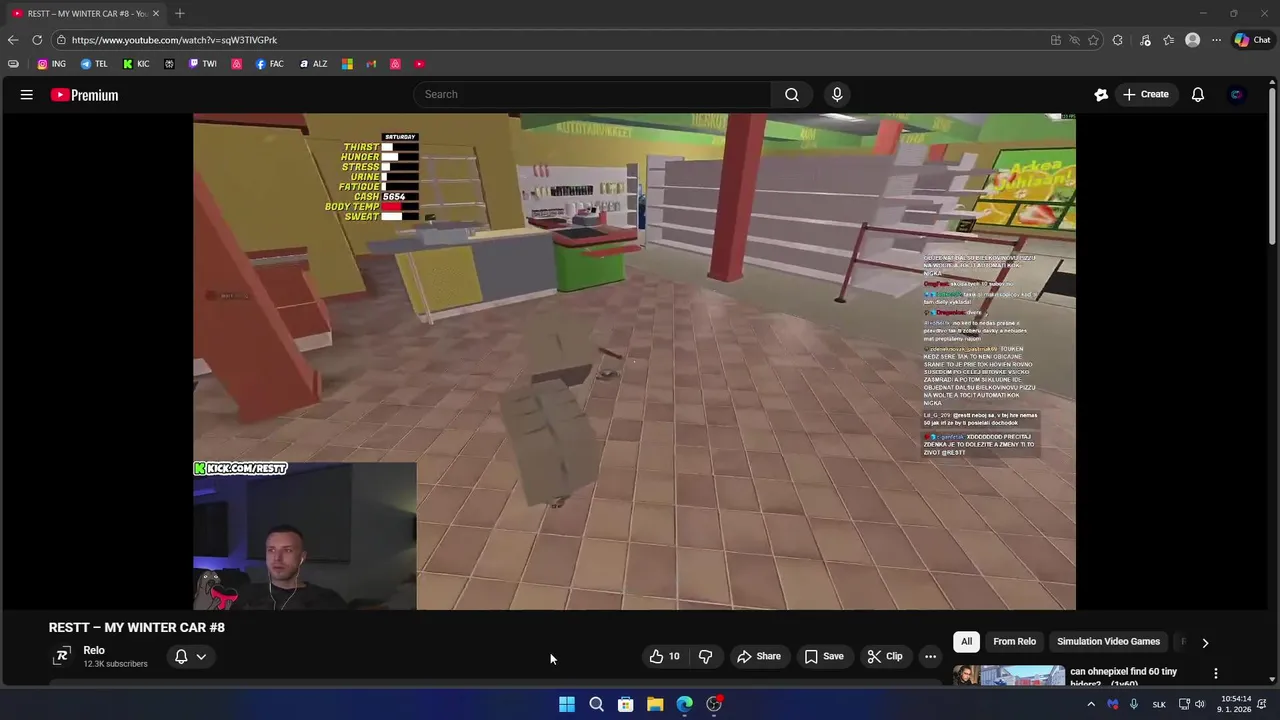Share the video
1280x720 pixels.
point(759,656)
